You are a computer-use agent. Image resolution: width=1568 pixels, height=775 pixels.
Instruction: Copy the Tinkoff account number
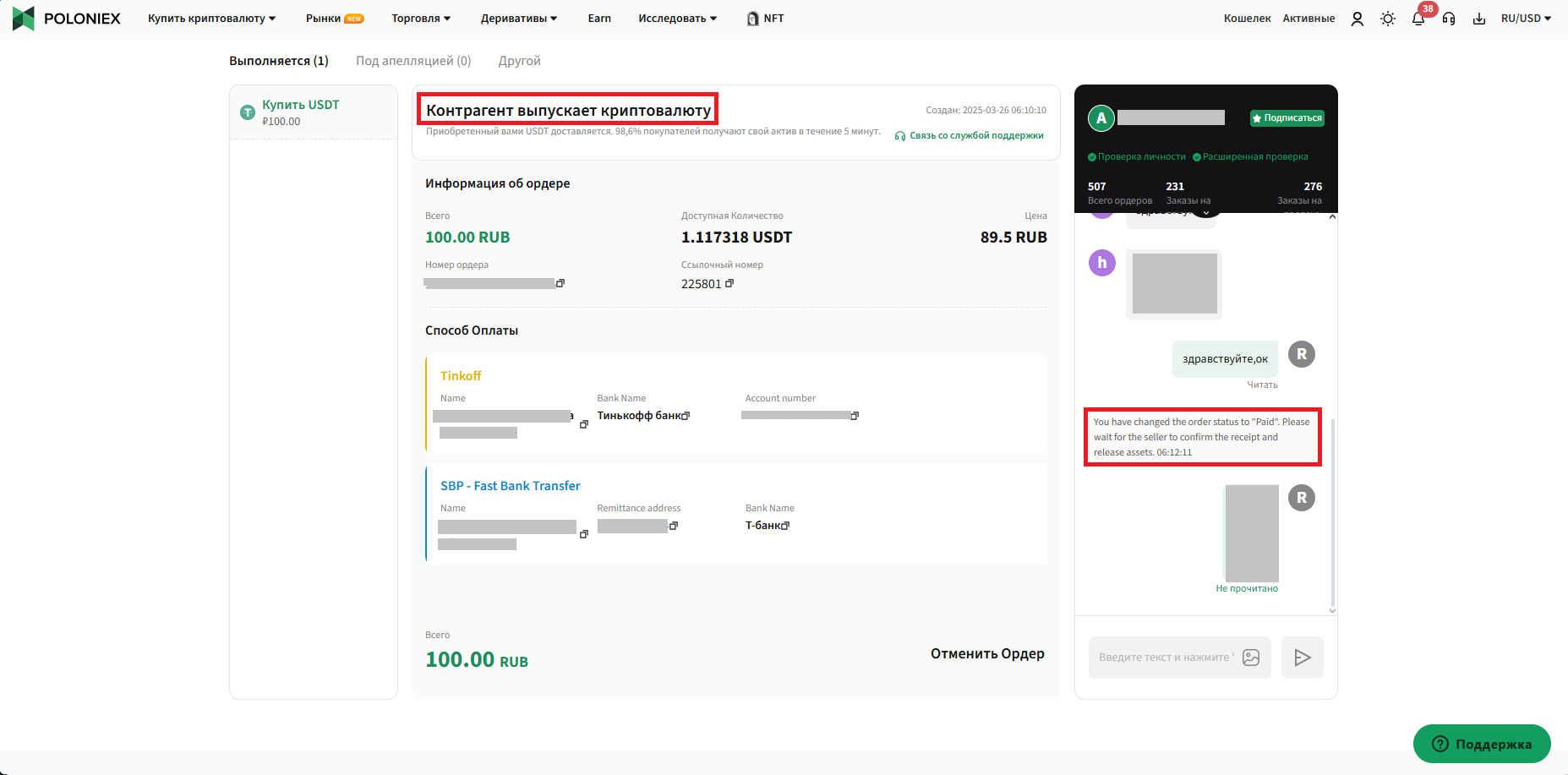pyautogui.click(x=855, y=416)
